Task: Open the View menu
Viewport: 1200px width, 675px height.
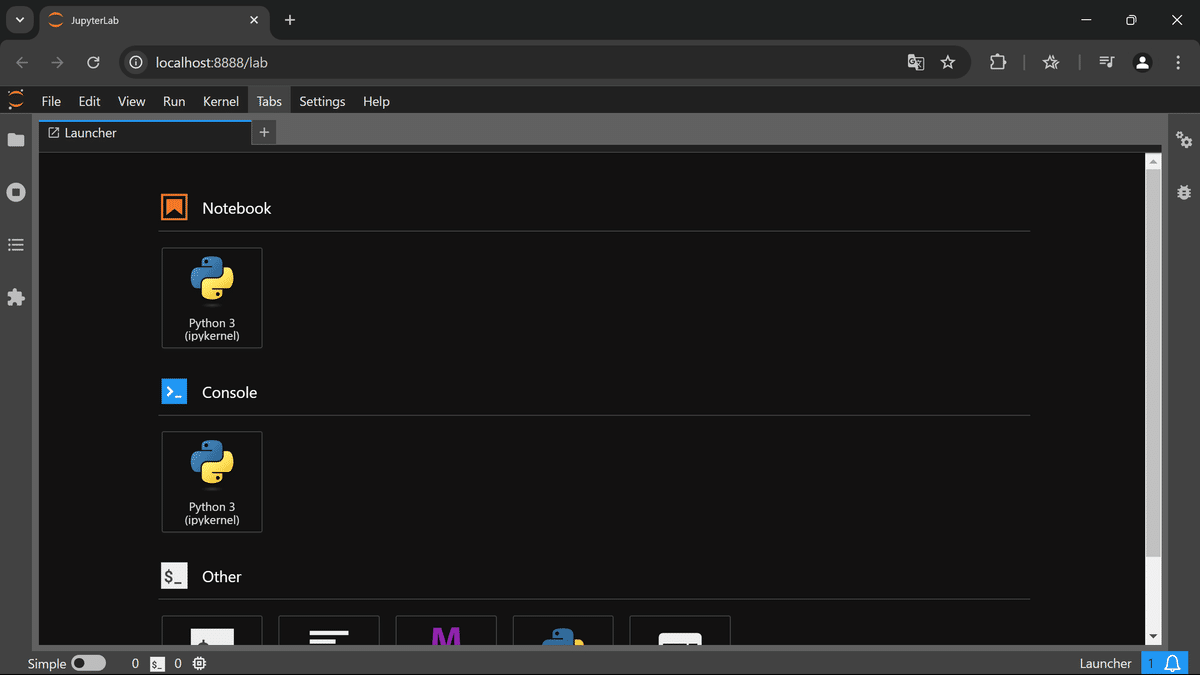Action: (131, 101)
